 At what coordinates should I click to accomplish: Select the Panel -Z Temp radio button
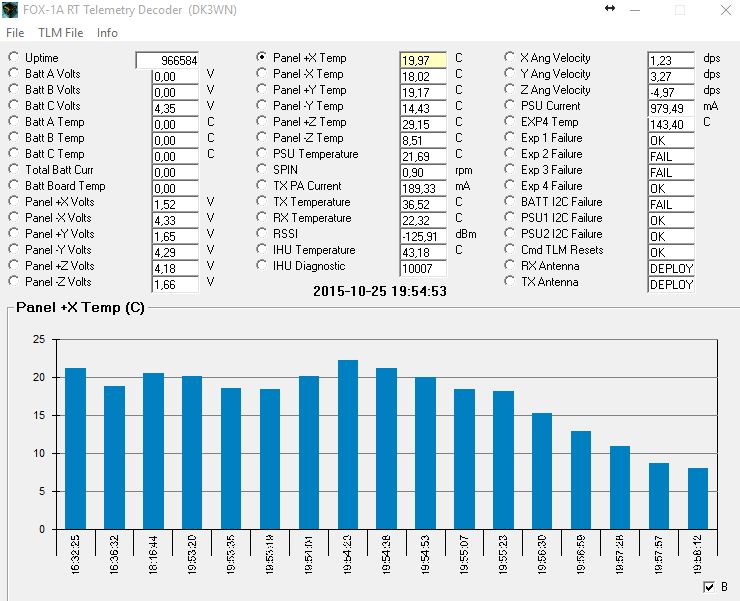click(261, 137)
